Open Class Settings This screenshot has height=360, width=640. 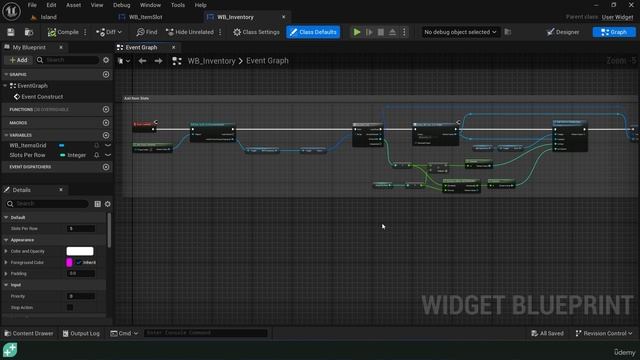pyautogui.click(x=256, y=32)
